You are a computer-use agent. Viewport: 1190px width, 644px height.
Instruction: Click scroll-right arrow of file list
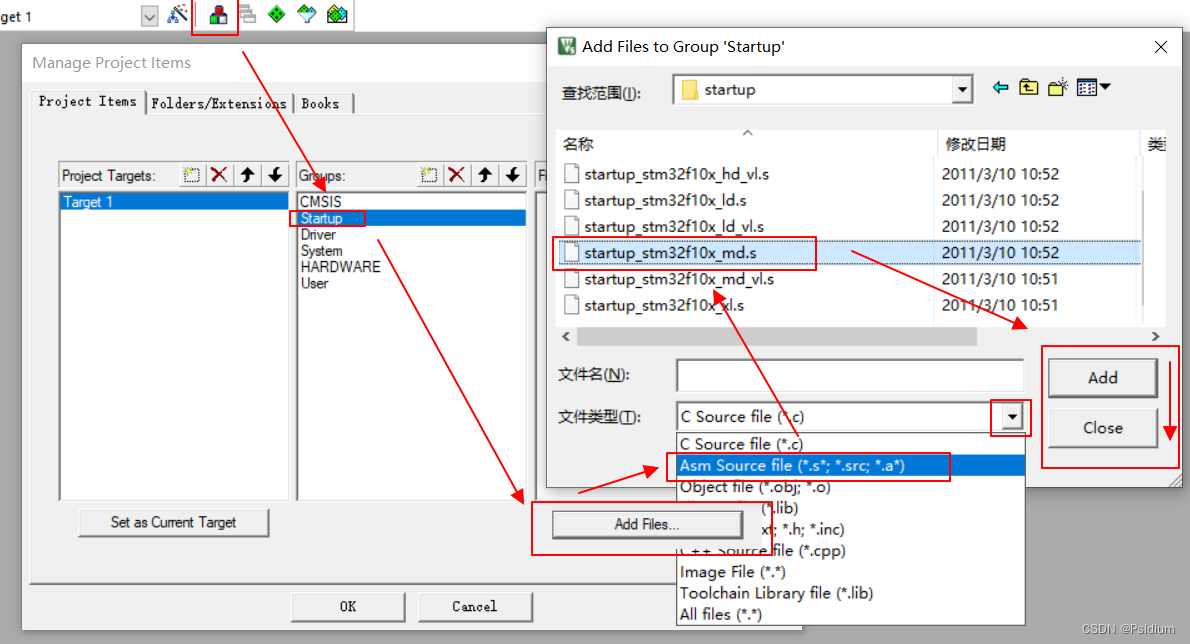coord(1155,336)
